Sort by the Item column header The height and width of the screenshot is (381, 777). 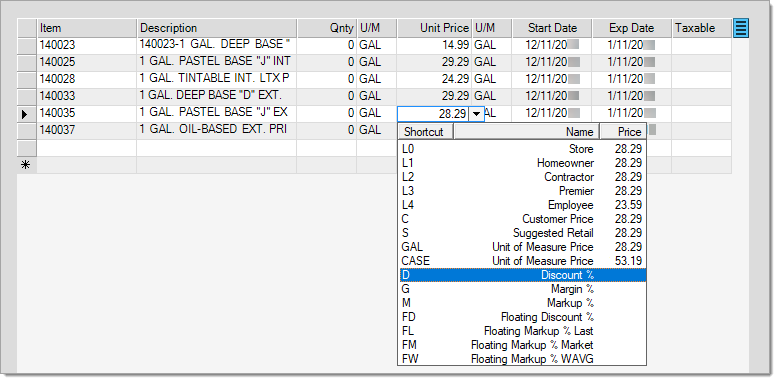tap(87, 28)
